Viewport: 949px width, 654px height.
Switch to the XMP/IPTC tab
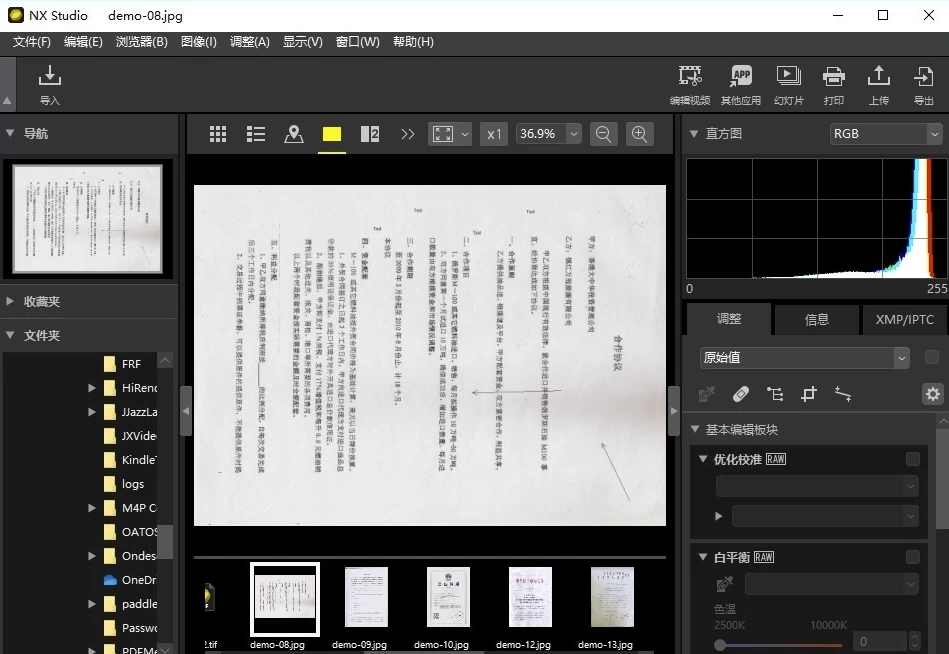click(x=904, y=319)
